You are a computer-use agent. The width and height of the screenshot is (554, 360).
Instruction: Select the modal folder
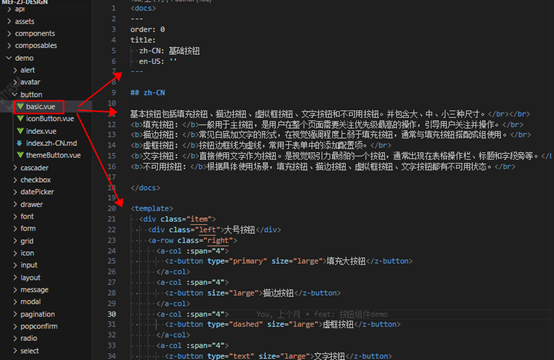click(x=30, y=302)
